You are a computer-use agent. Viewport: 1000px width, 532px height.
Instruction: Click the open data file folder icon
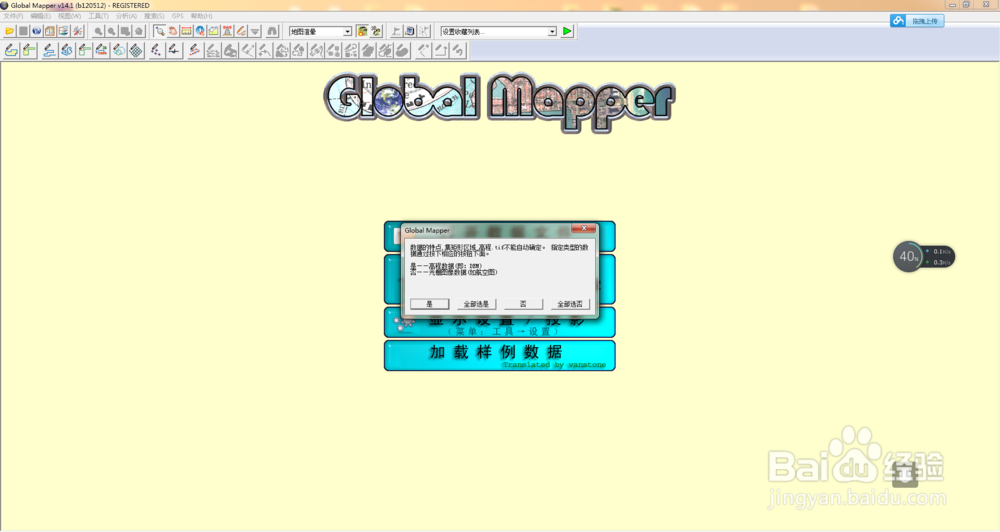pos(10,31)
